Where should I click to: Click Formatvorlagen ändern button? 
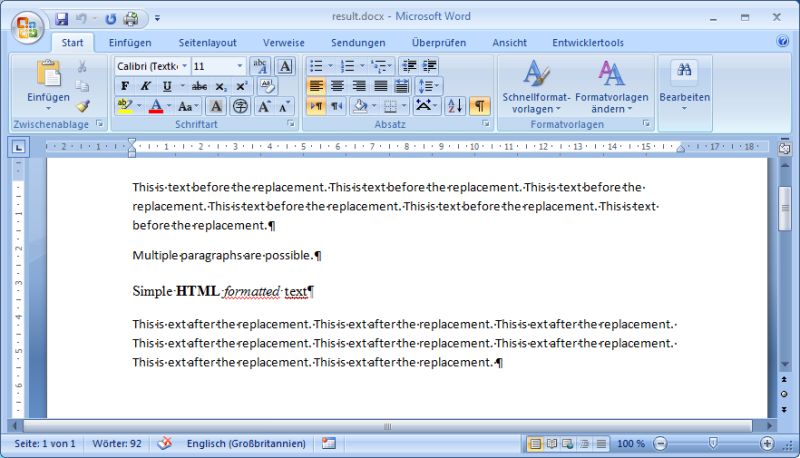click(x=612, y=87)
